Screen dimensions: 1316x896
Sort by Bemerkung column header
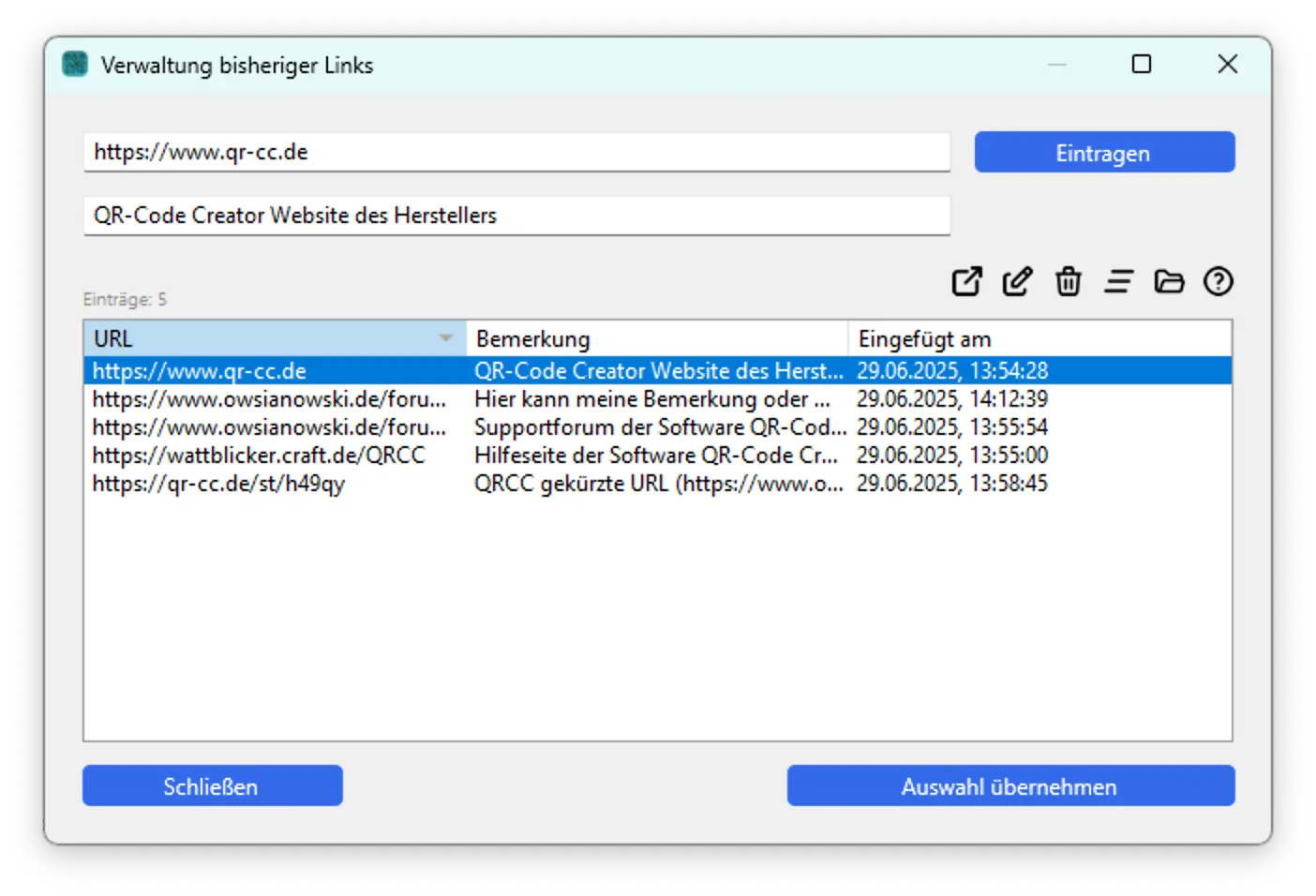(656, 338)
